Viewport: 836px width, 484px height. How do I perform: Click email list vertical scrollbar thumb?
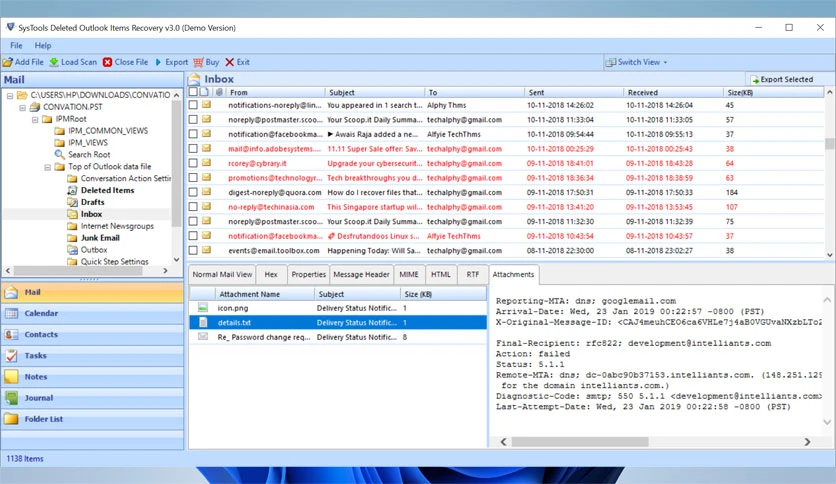[x=830, y=144]
